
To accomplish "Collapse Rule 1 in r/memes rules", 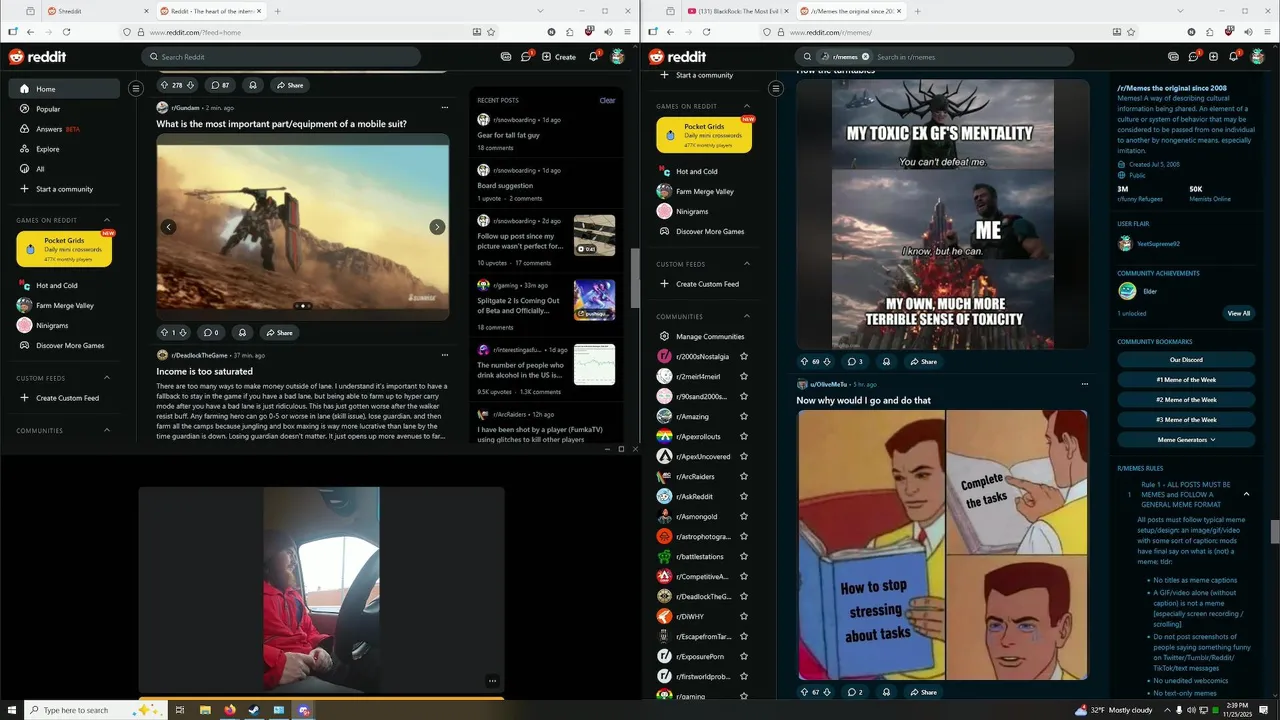I will click(1246, 494).
